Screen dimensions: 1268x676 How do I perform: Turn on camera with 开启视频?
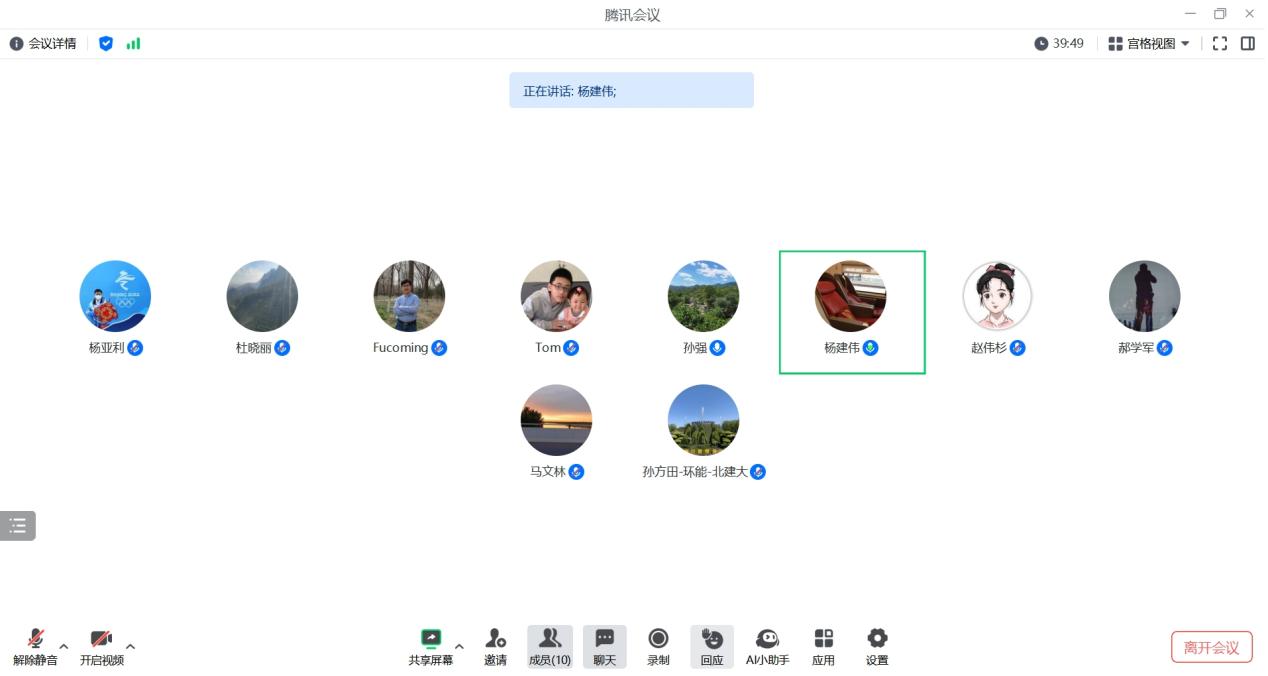101,646
